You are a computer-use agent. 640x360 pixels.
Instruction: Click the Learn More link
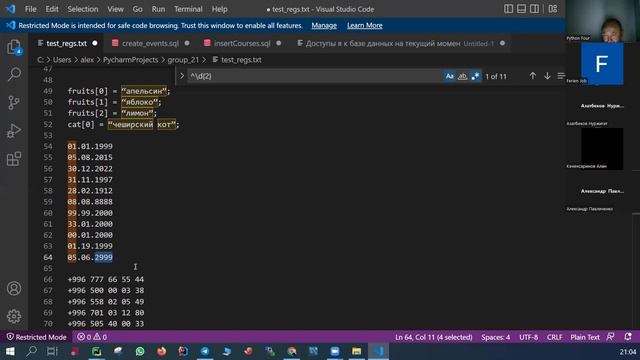(364, 25)
